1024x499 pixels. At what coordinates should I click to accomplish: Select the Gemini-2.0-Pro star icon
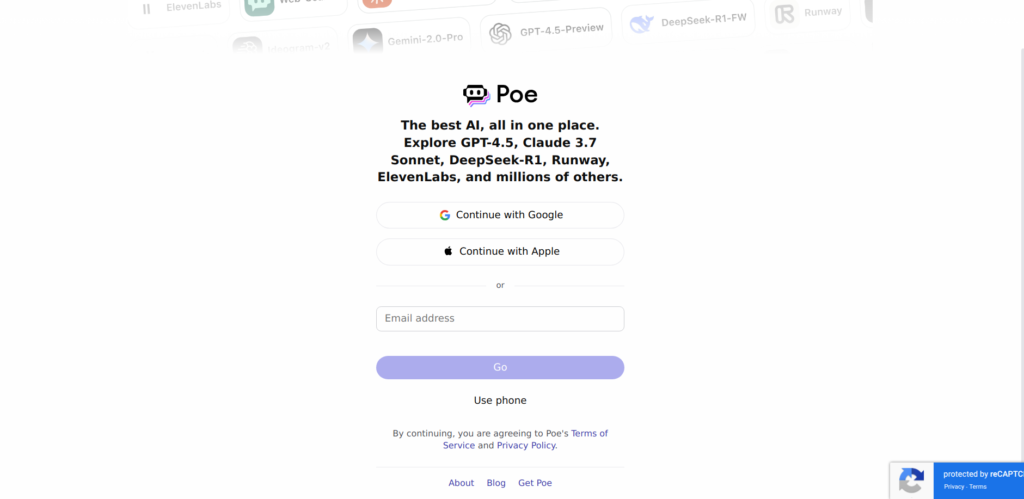[x=368, y=42]
